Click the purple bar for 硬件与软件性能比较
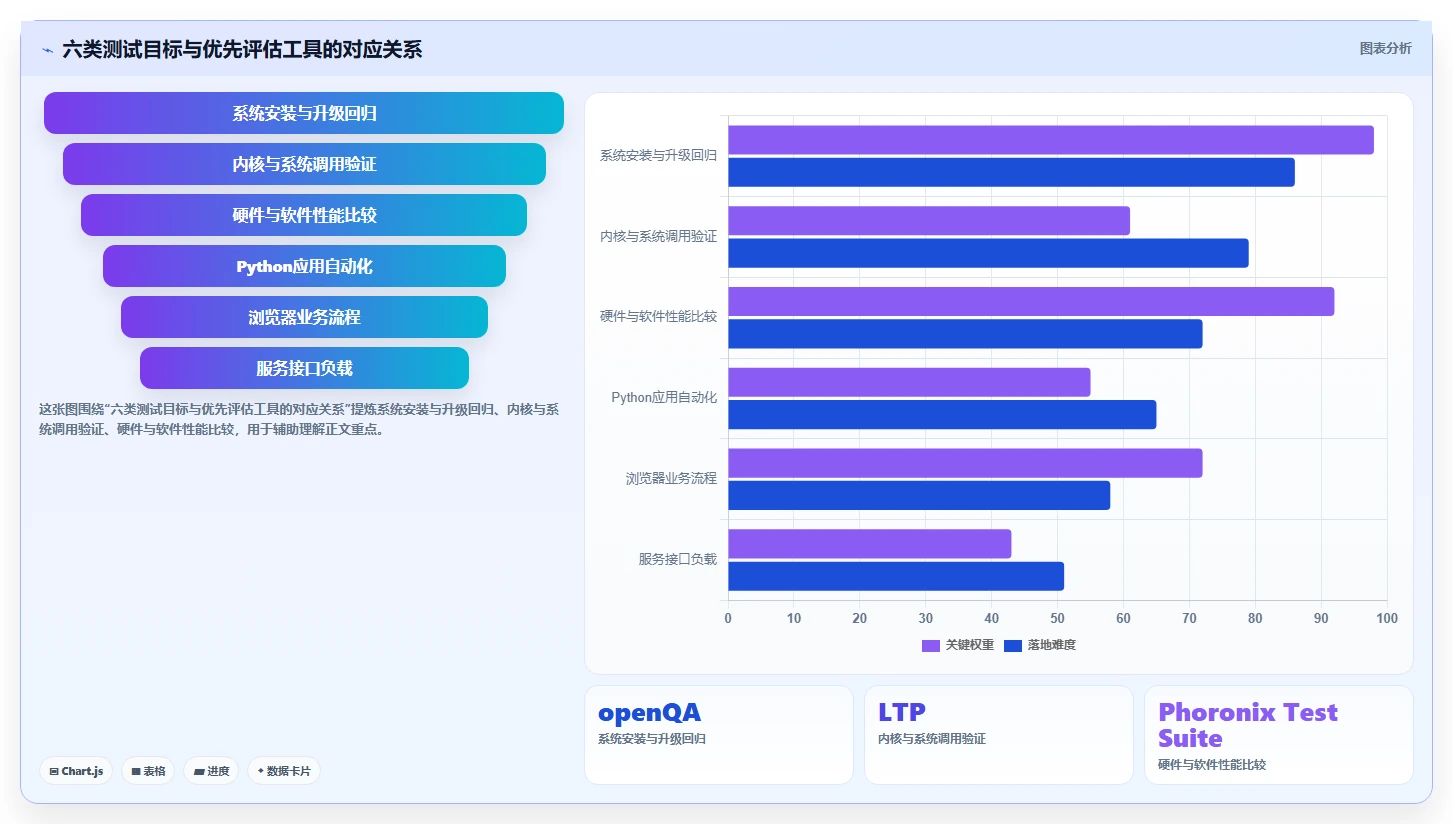This screenshot has width=1453, height=824. pyautogui.click(x=1031, y=301)
